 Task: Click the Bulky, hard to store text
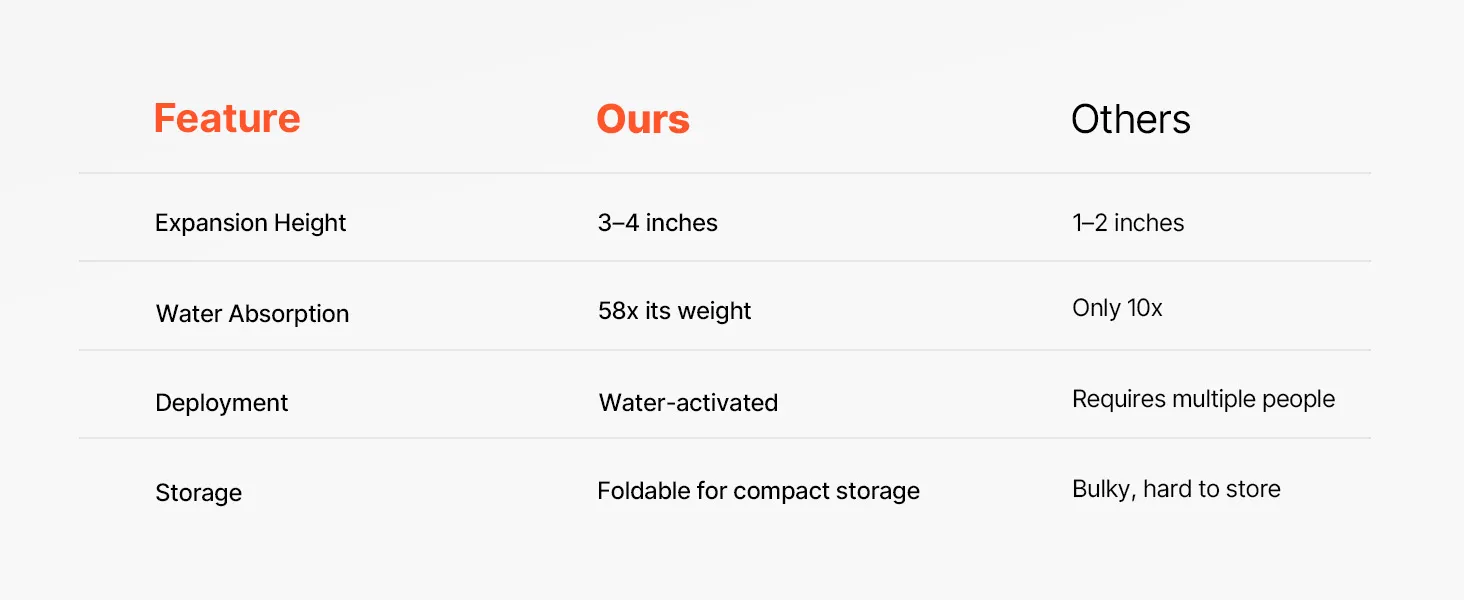tap(1176, 489)
